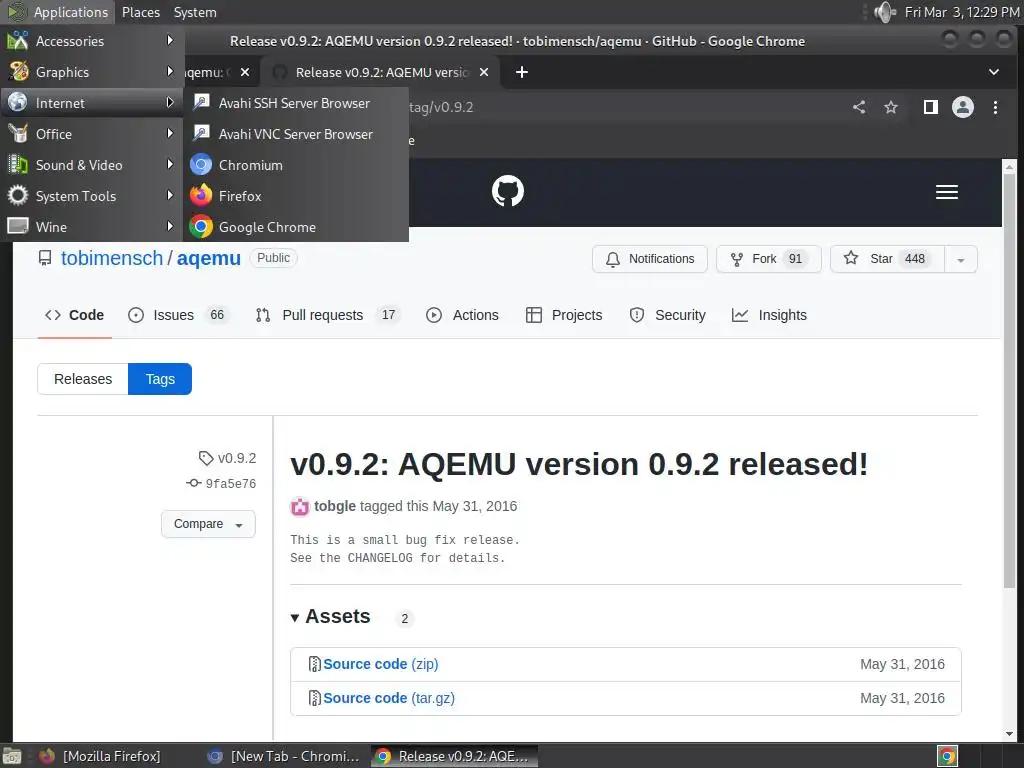The height and width of the screenshot is (768, 1024).
Task: Click the GitHub logo
Action: (x=507, y=191)
